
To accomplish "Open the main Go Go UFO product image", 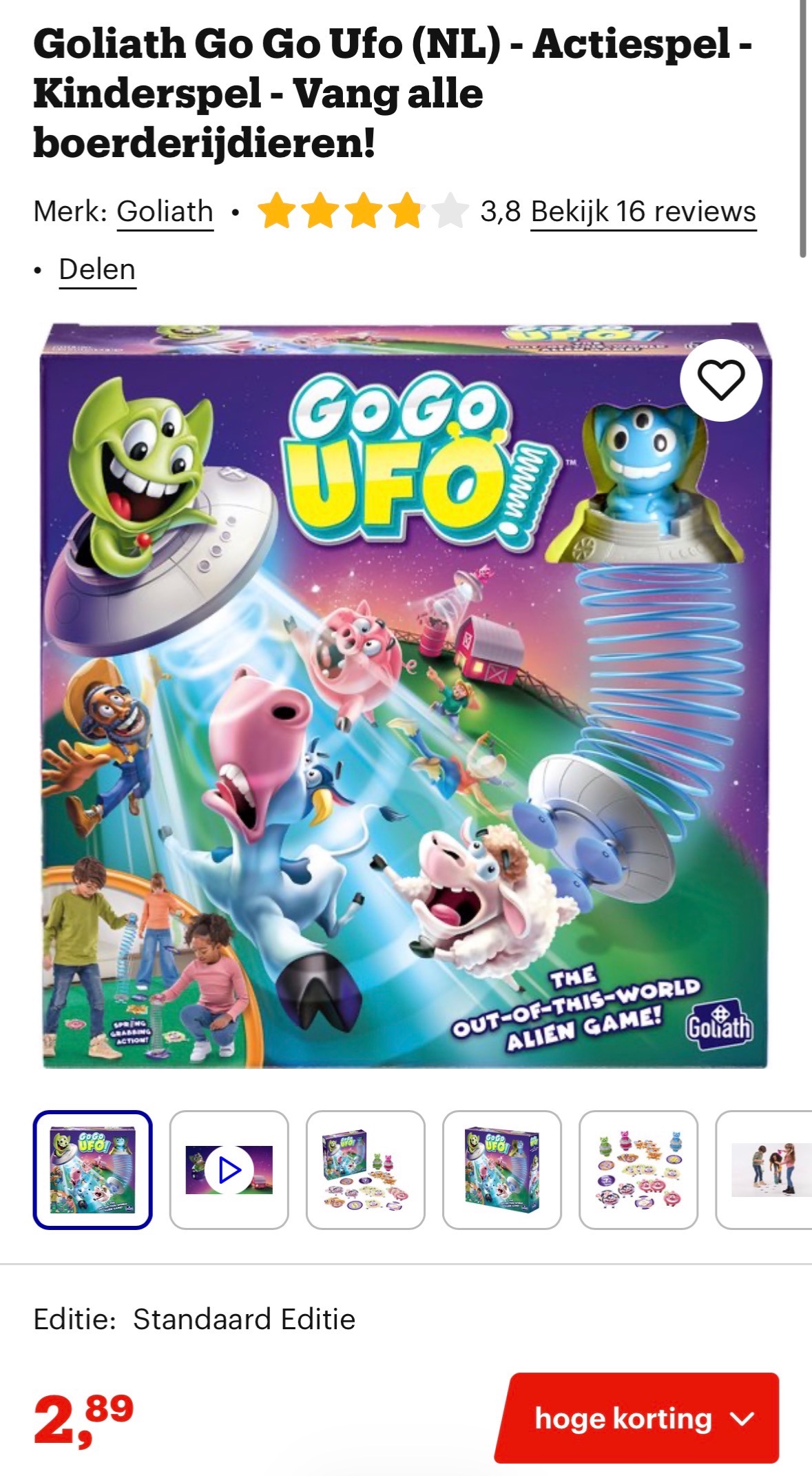I will 406,696.
